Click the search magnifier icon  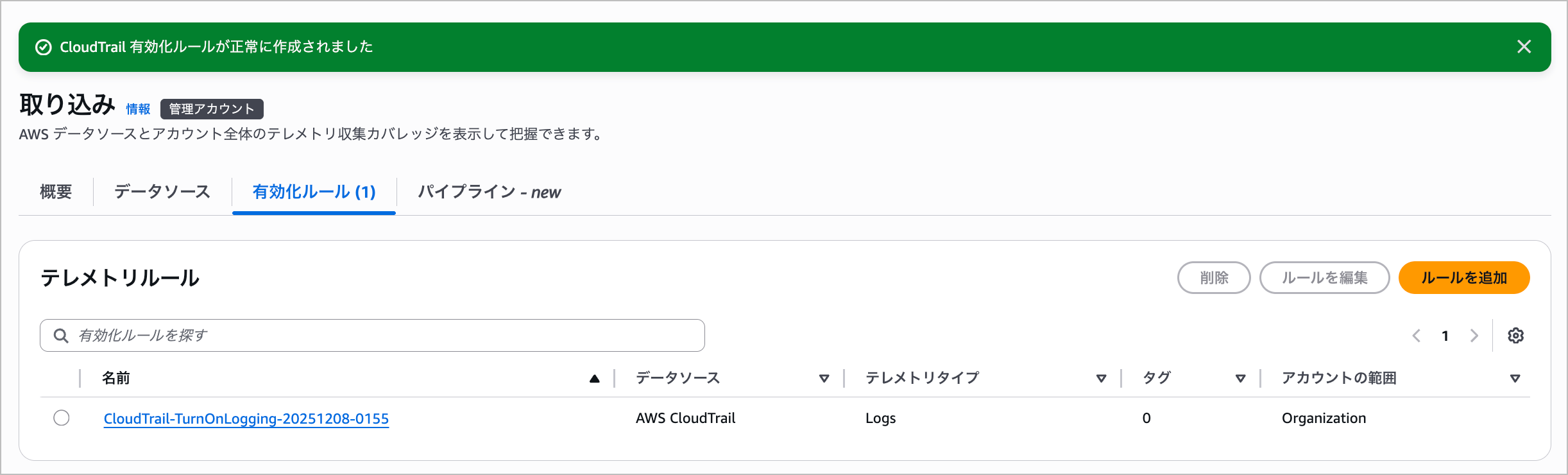pyautogui.click(x=61, y=336)
